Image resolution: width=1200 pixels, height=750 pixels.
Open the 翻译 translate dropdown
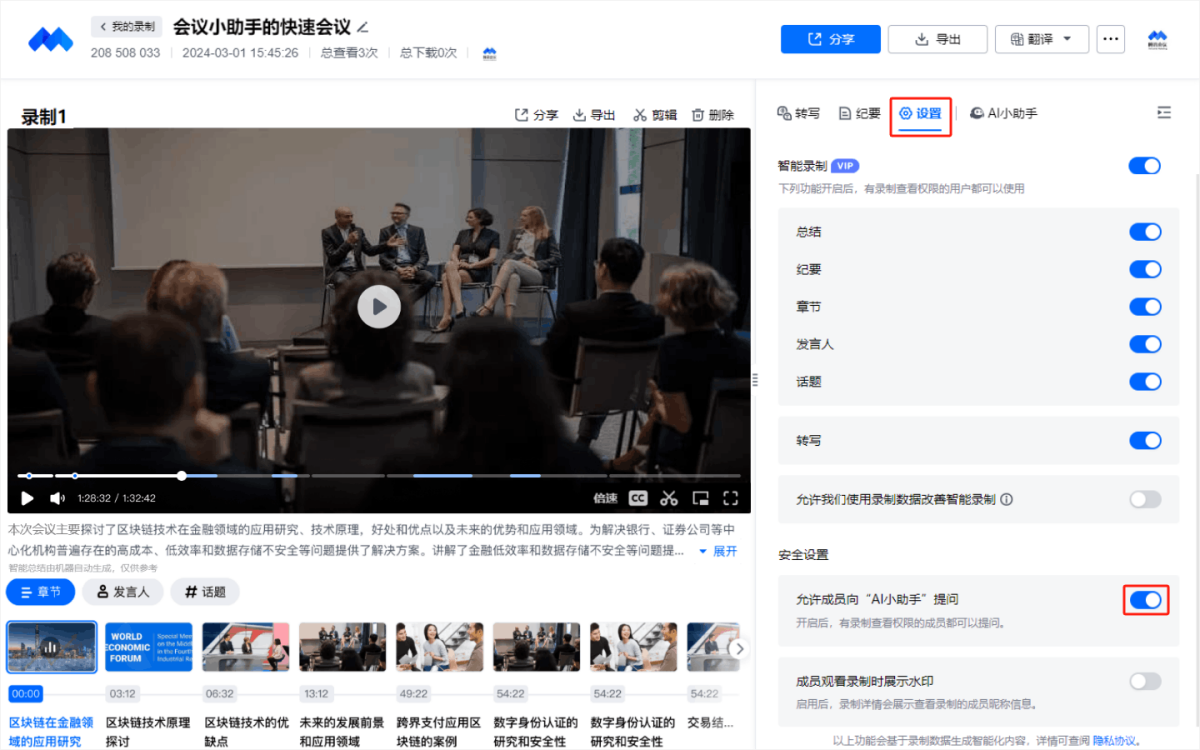click(x=1041, y=40)
